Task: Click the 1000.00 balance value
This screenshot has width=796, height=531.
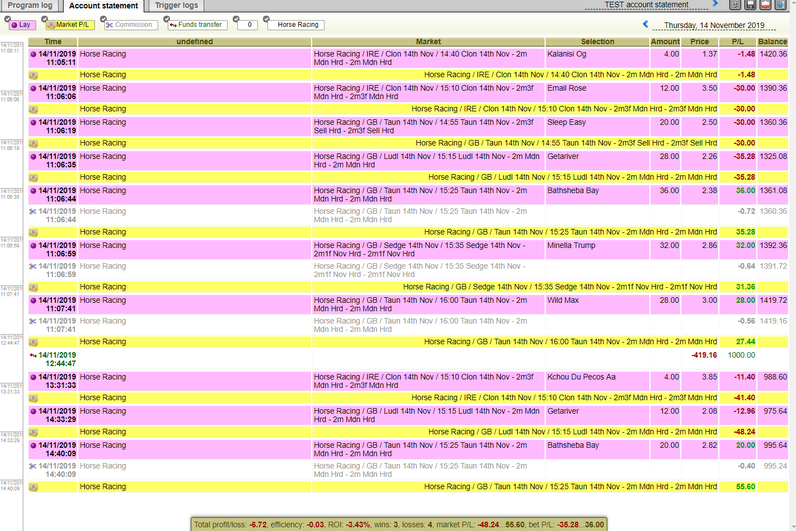Action: coord(741,355)
